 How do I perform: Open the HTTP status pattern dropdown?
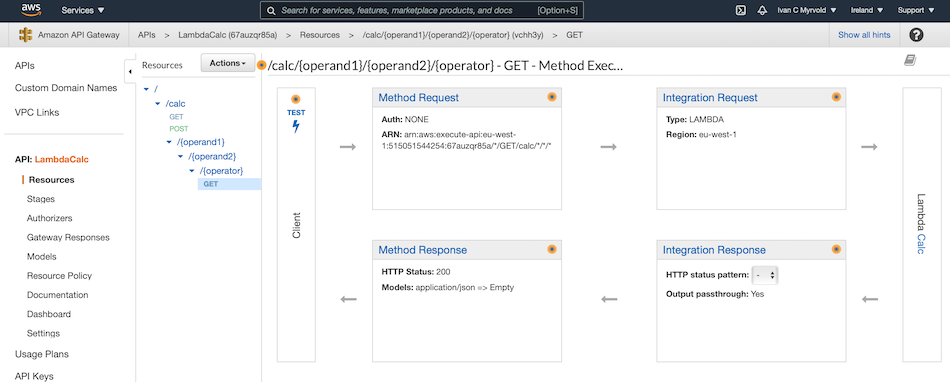[x=765, y=275]
